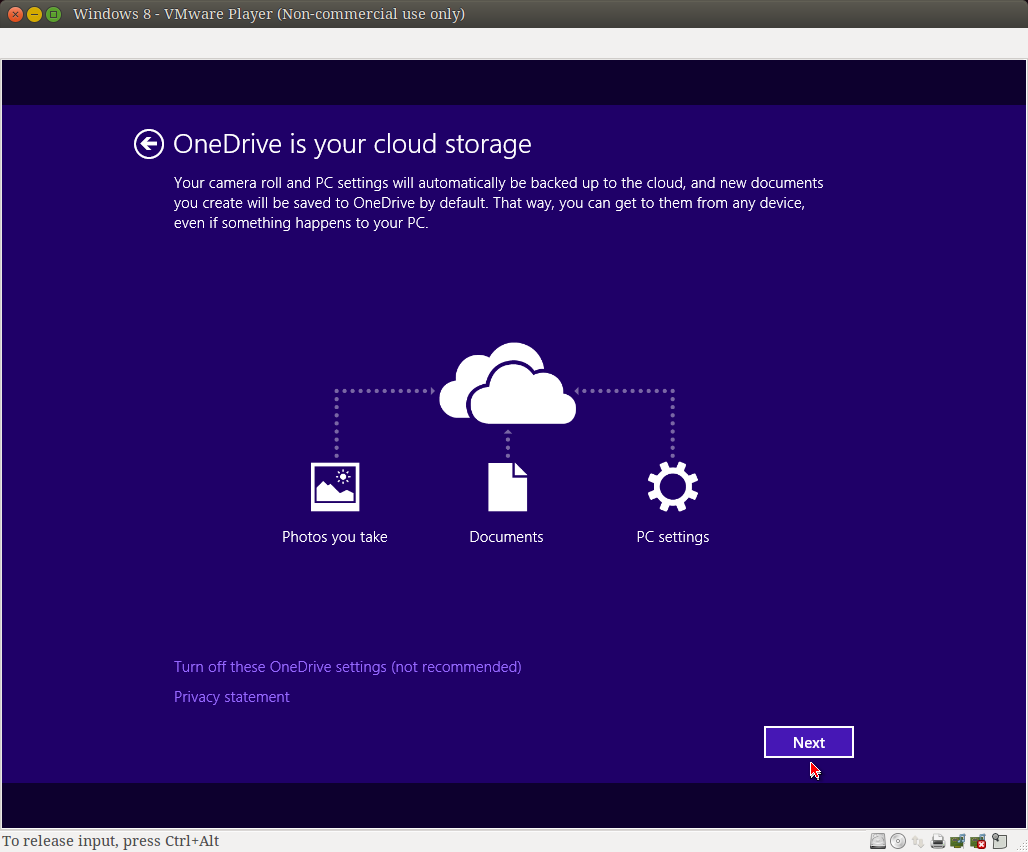
Task: Click VMware hard disk status icon
Action: [x=878, y=841]
